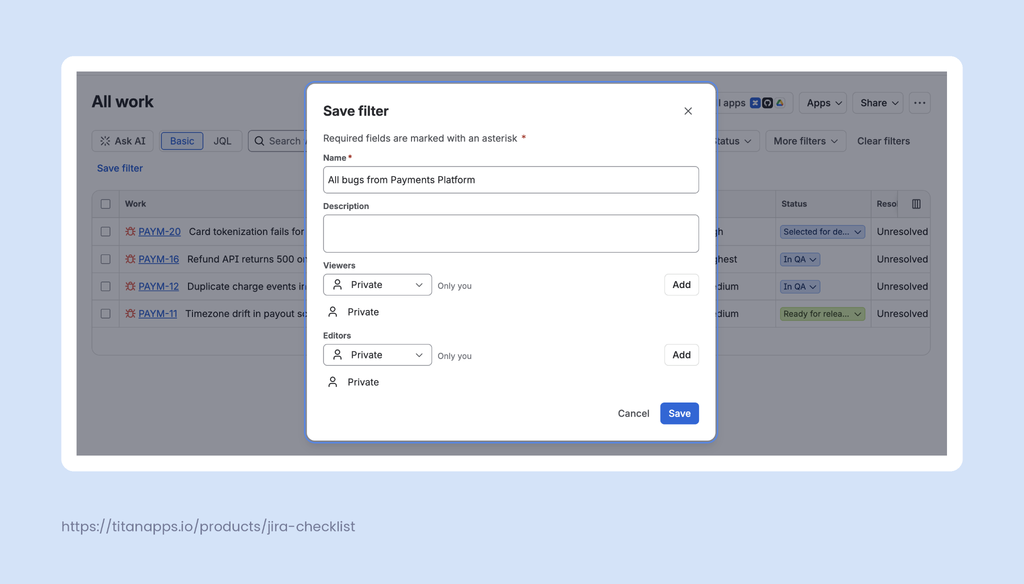Click the Save filter link
1024x584 pixels.
tap(120, 169)
